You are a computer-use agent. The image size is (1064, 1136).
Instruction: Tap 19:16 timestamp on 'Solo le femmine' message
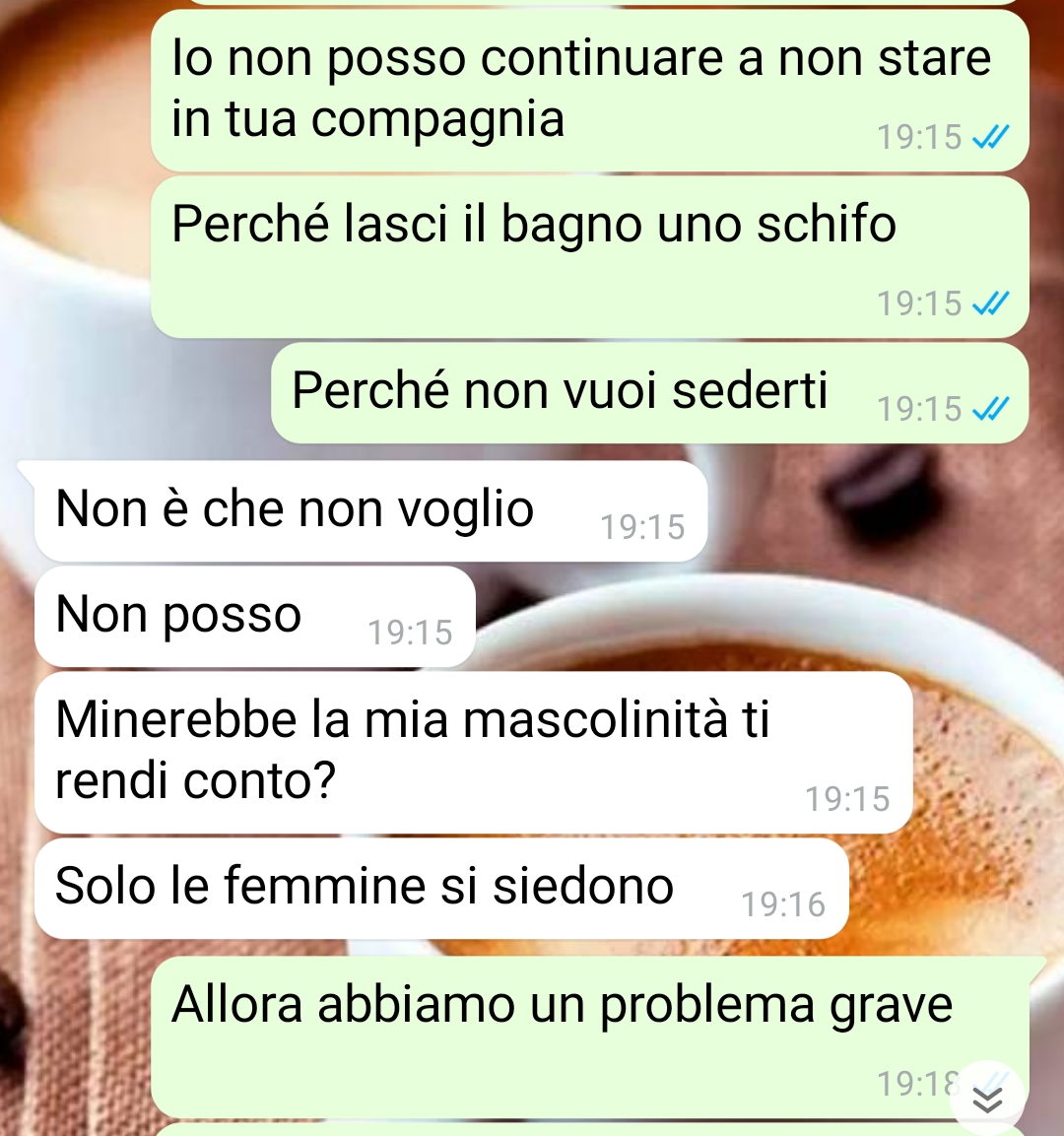click(x=783, y=904)
